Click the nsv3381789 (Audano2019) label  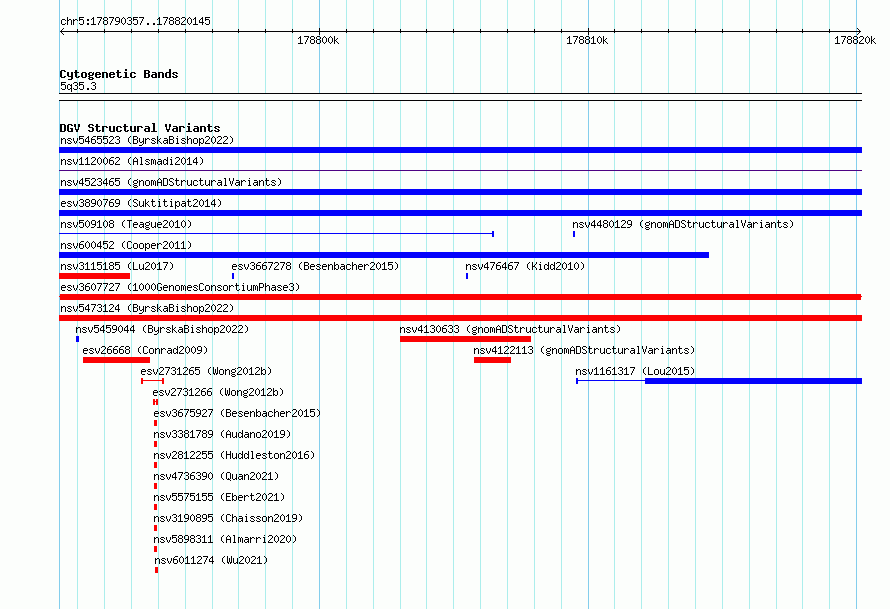222,434
